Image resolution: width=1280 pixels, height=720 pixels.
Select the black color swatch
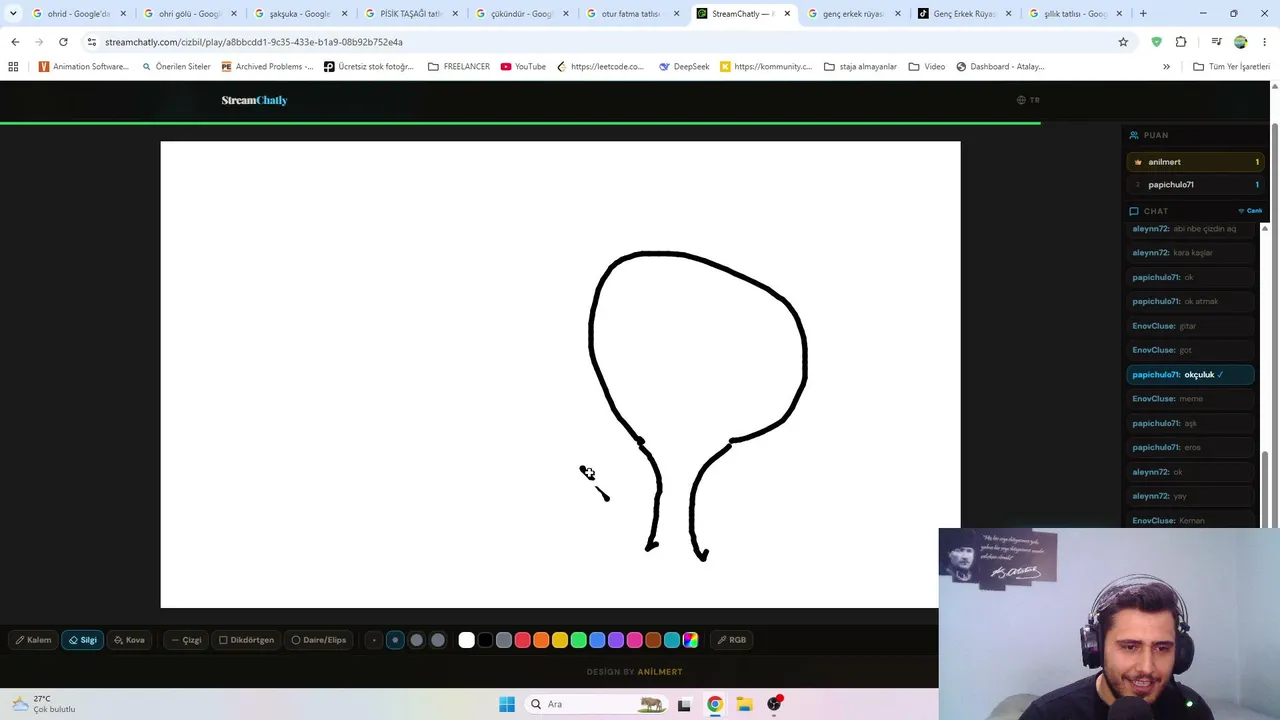(485, 640)
